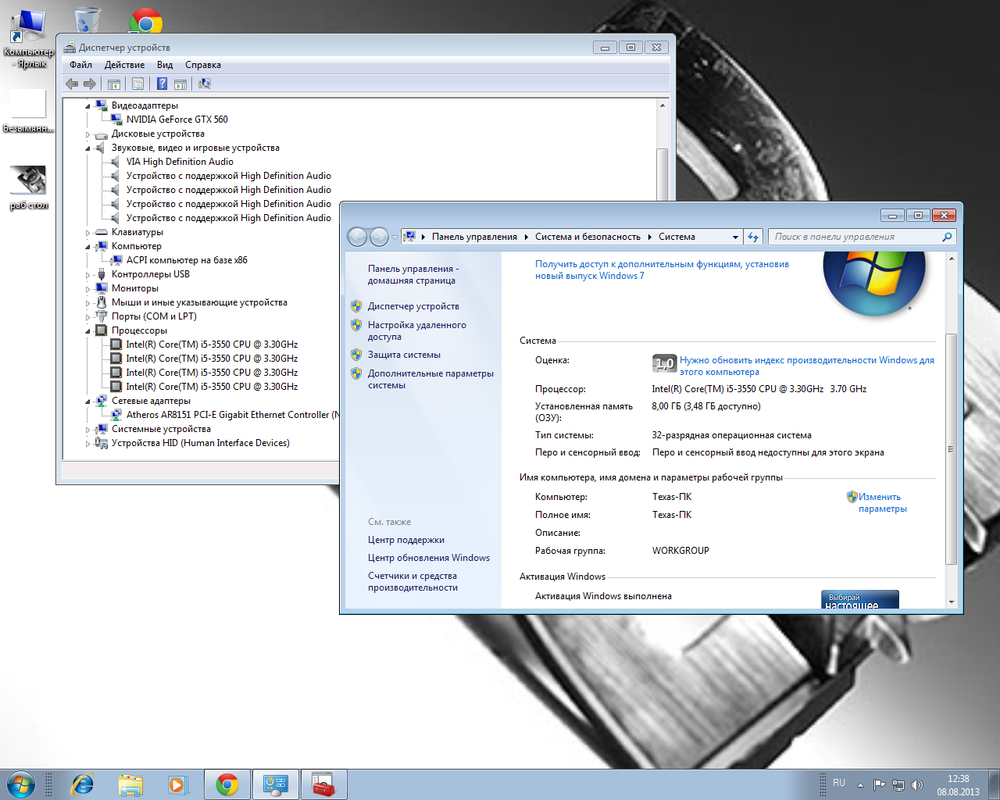Click the Диспетчер устройств link in sidebar
The width and height of the screenshot is (1000, 800).
point(413,306)
